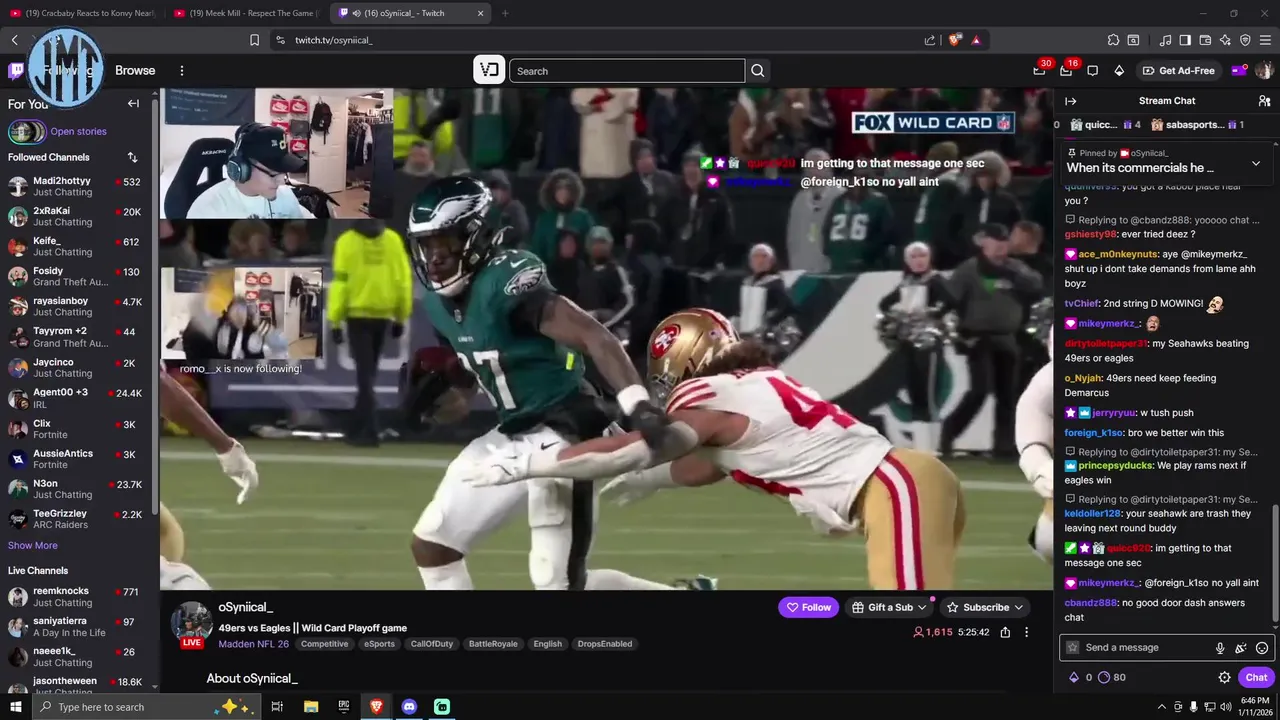This screenshot has height=720, width=1280.
Task: Open File Explorer from the taskbar
Action: pos(311,707)
